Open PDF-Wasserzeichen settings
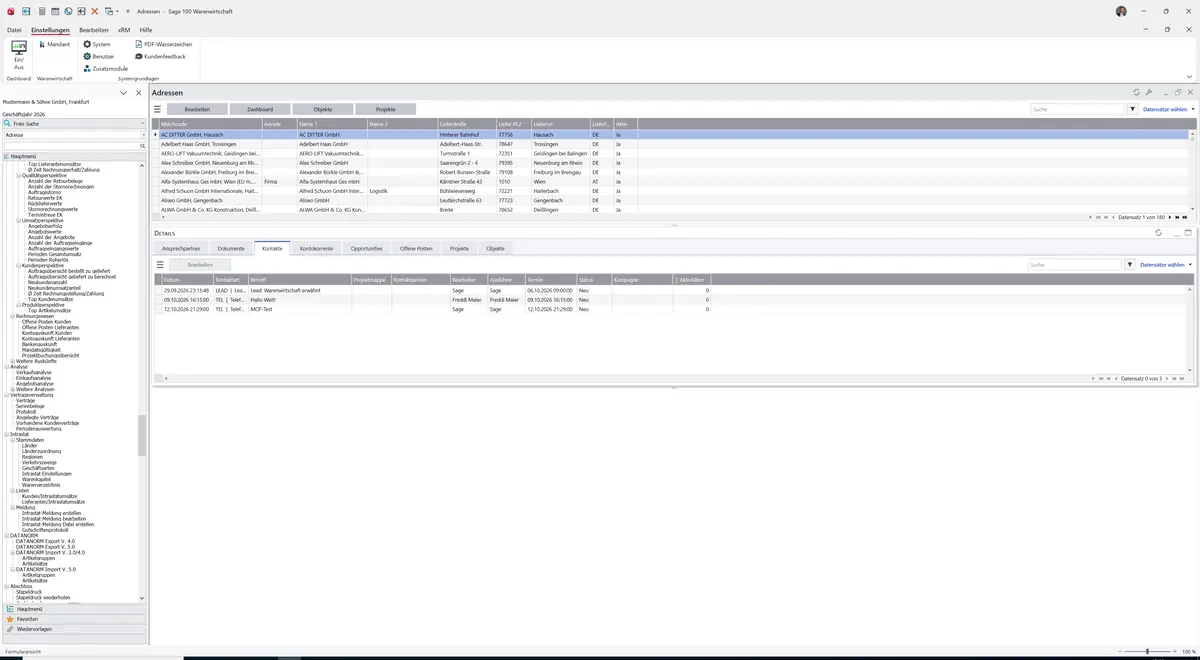This screenshot has width=1200, height=660. [164, 44]
